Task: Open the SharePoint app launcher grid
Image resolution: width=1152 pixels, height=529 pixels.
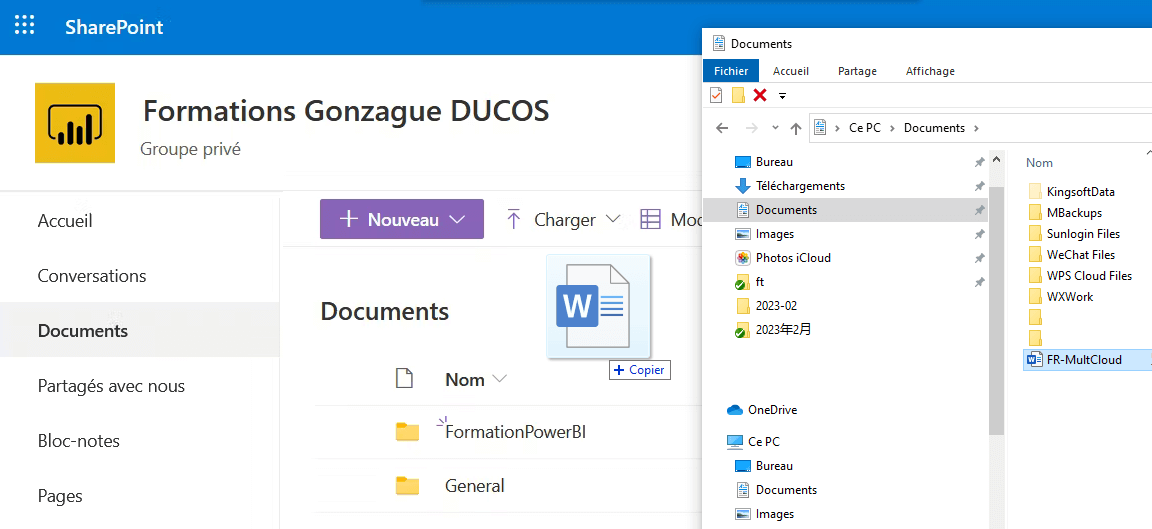Action: pos(24,26)
